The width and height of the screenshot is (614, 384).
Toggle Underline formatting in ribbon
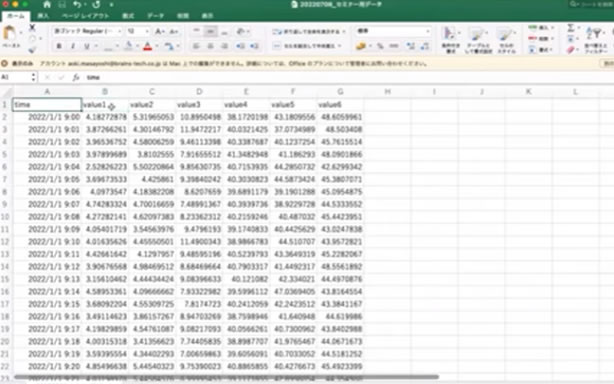point(87,46)
